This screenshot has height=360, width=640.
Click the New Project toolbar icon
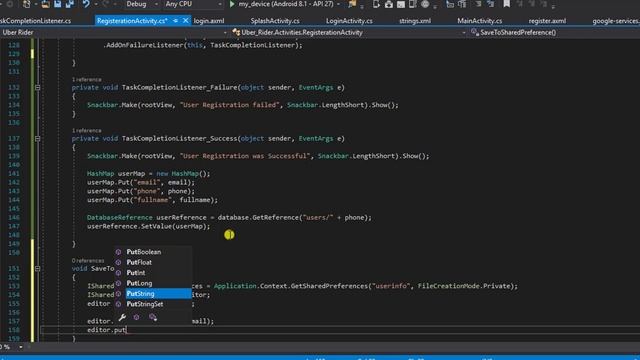coord(27,4)
